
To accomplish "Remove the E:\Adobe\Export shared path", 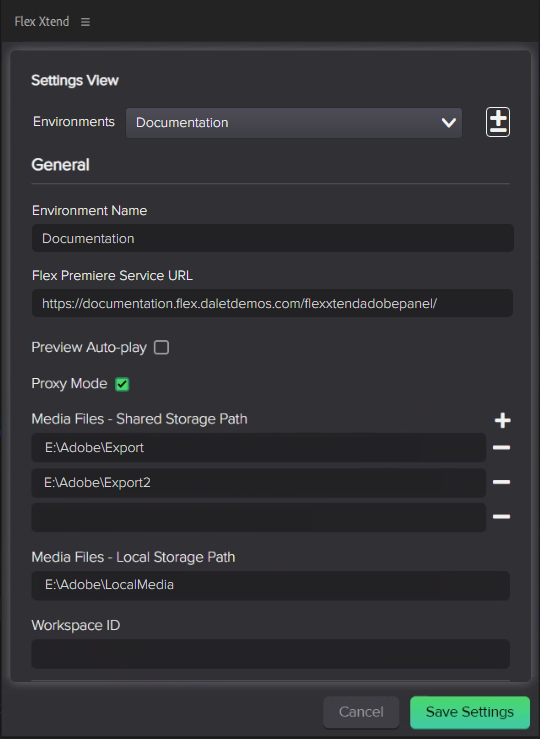I will coord(501,447).
